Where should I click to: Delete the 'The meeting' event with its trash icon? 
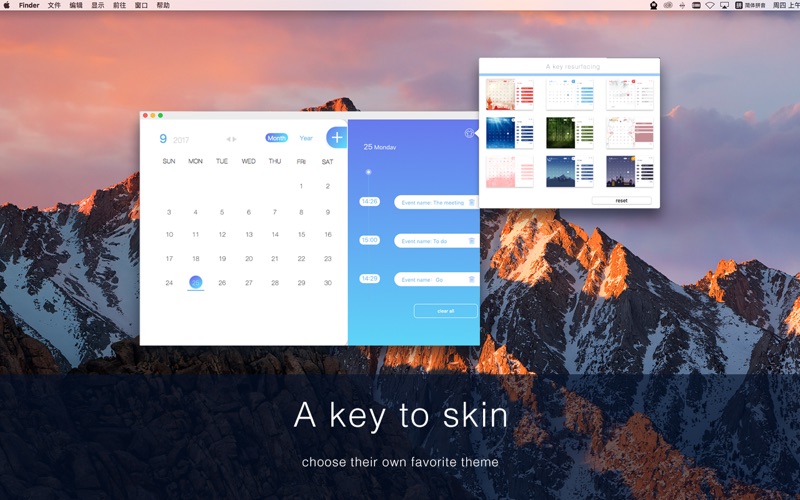472,203
